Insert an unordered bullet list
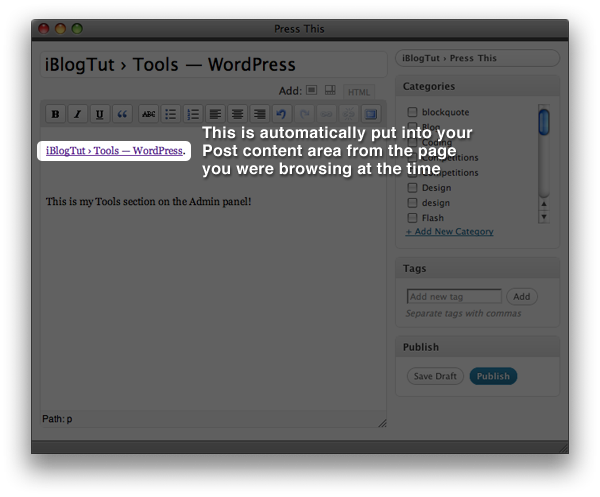600x497 pixels. point(171,114)
